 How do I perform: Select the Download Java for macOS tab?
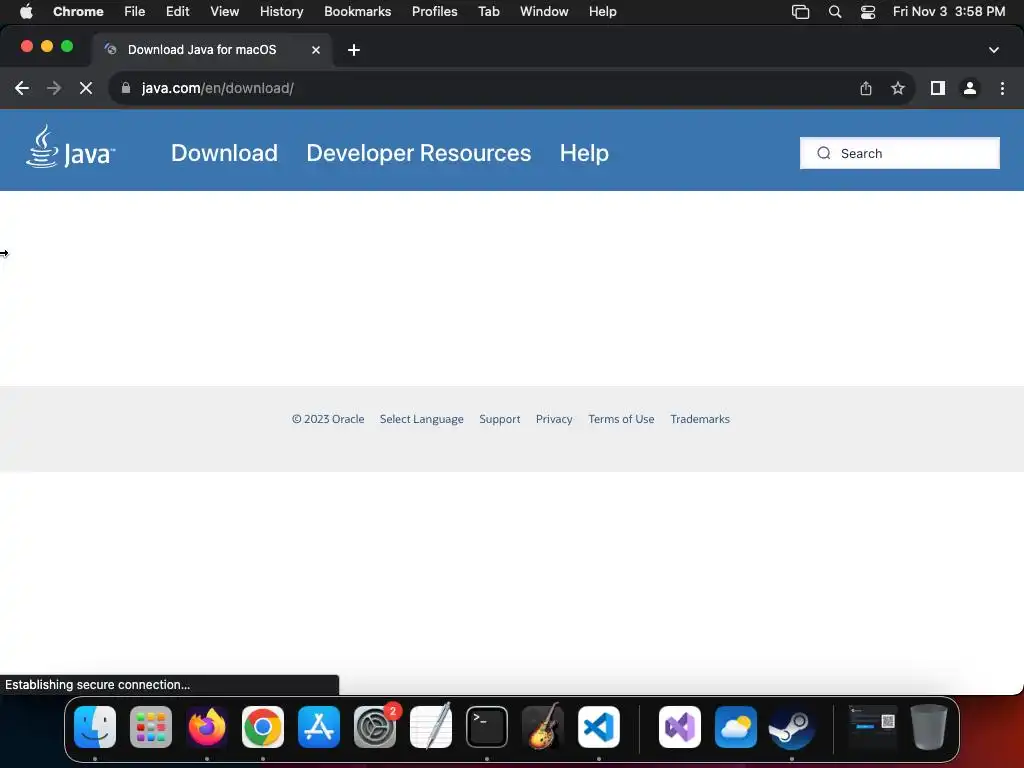(x=212, y=50)
